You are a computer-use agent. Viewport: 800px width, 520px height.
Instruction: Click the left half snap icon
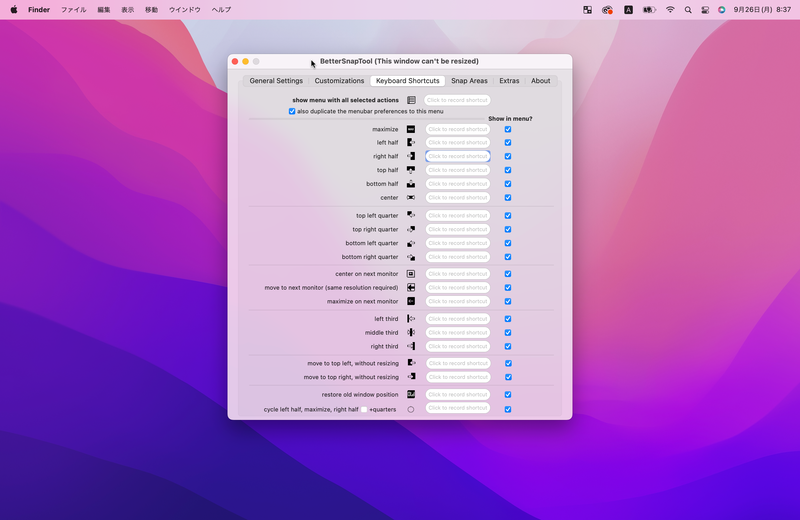click(x=411, y=142)
